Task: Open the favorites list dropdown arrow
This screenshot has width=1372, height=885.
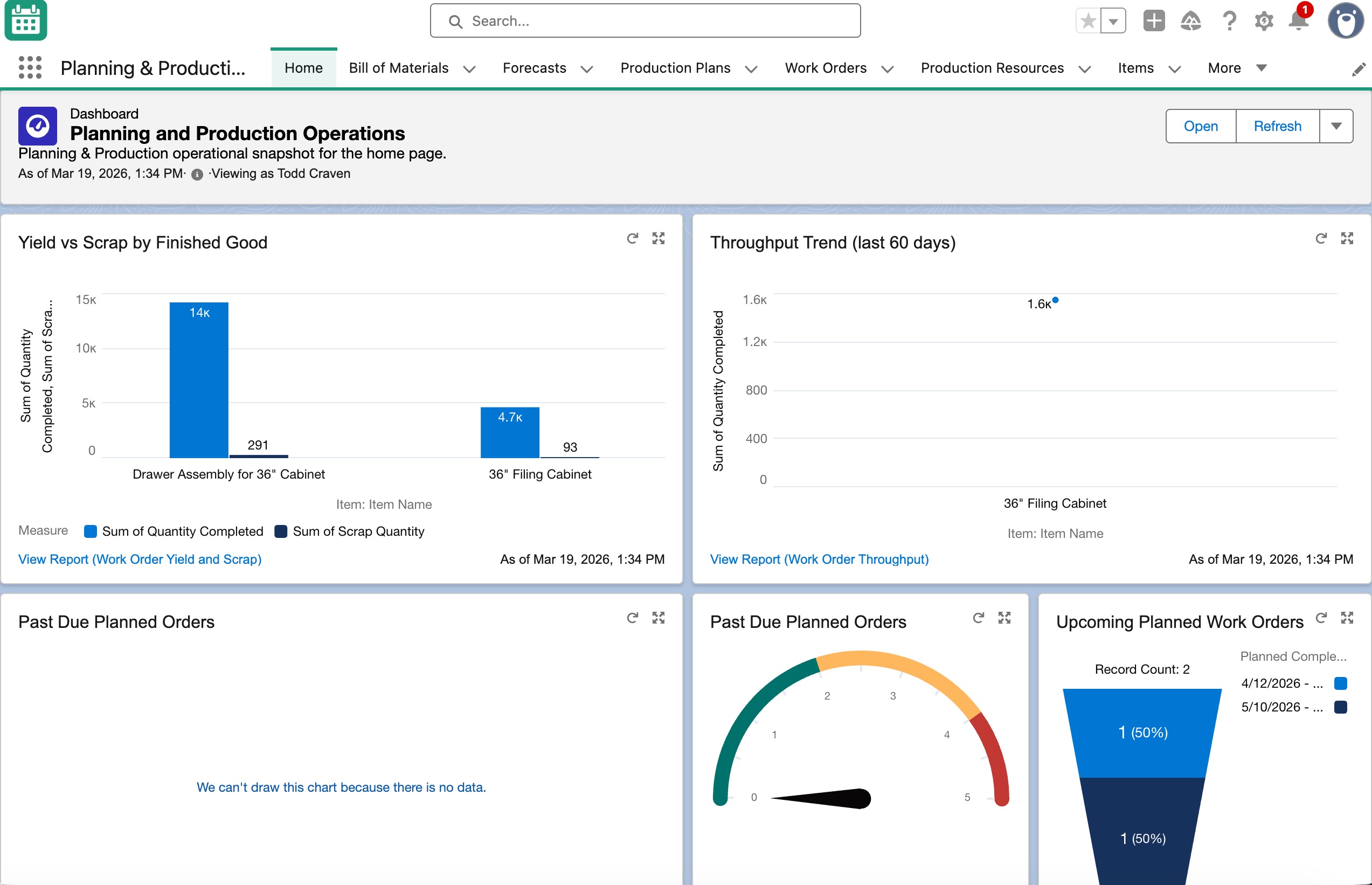Action: tap(1113, 21)
